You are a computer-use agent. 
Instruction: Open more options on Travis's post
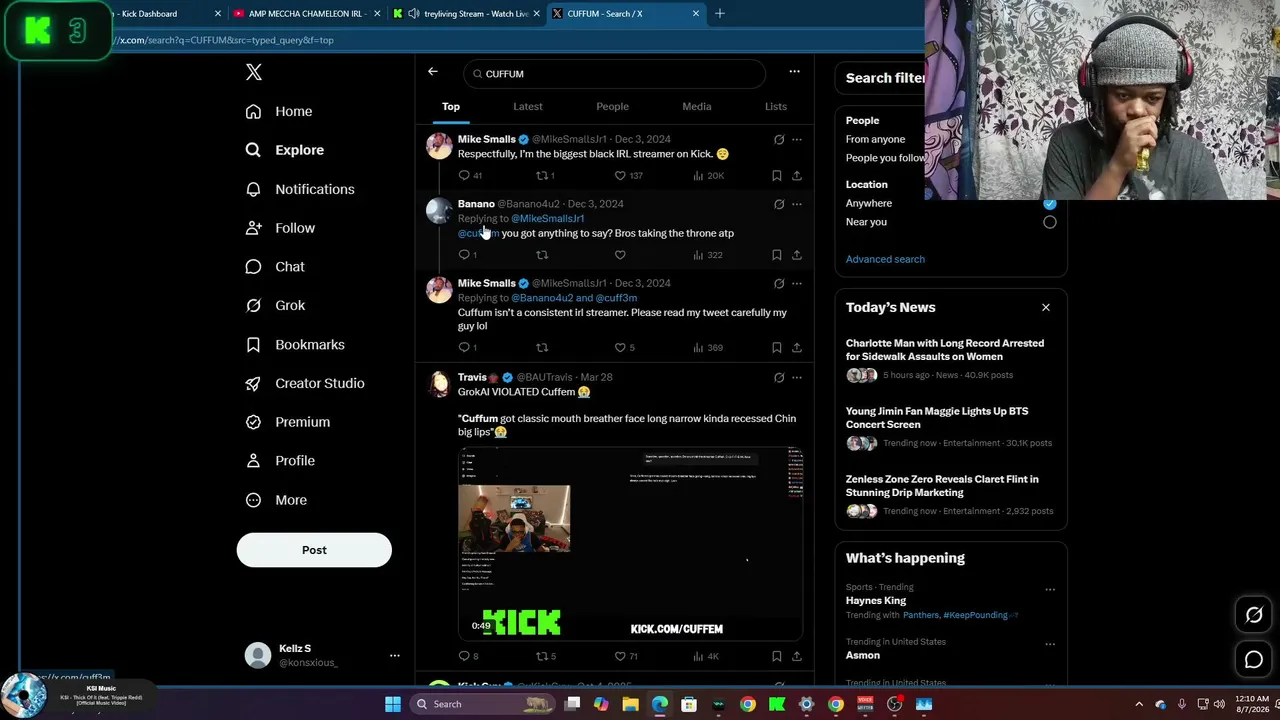pyautogui.click(x=797, y=378)
